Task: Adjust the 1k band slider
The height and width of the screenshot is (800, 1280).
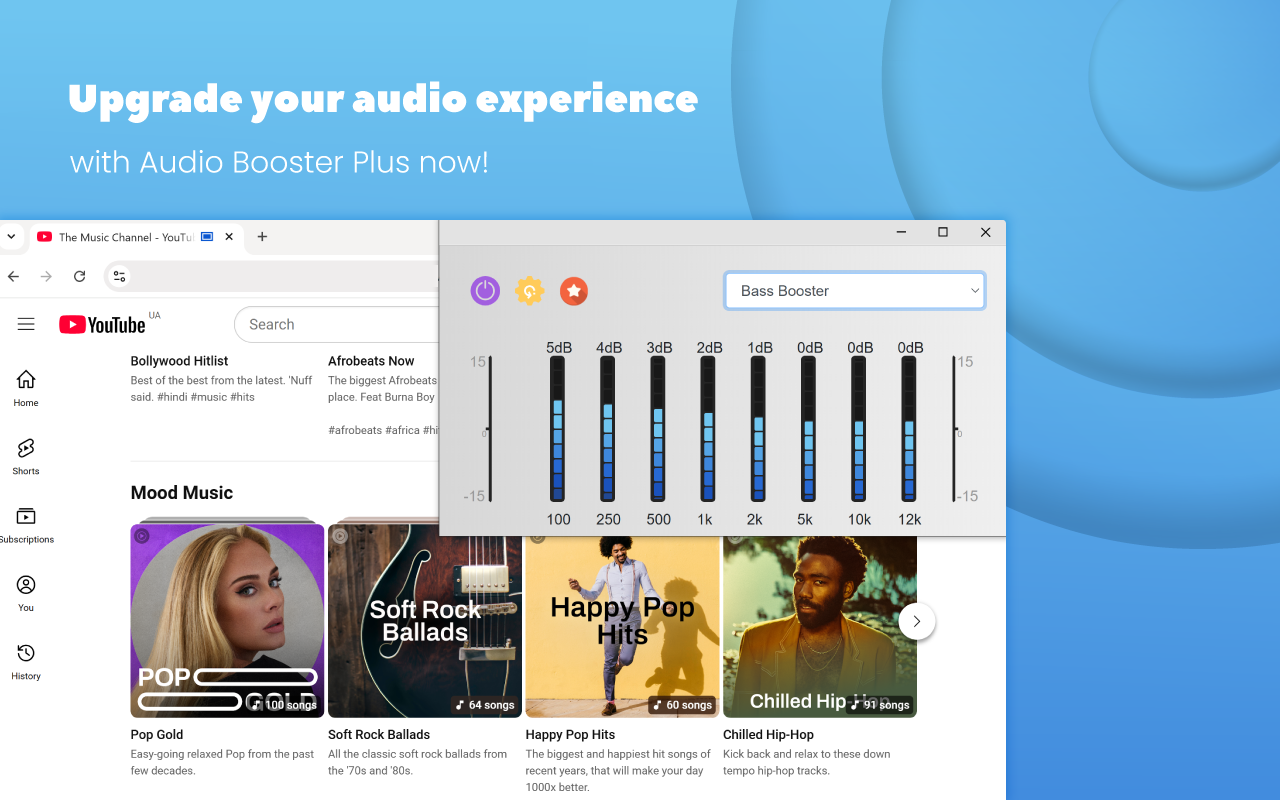Action: [708, 429]
